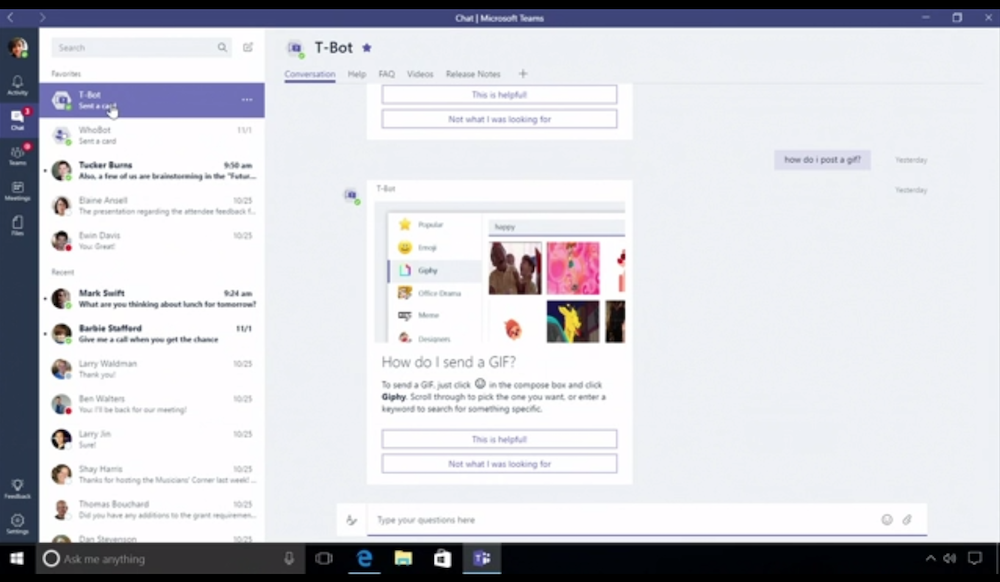The height and width of the screenshot is (582, 1000).
Task: Open the chat with Tucker Burns
Action: [152, 170]
